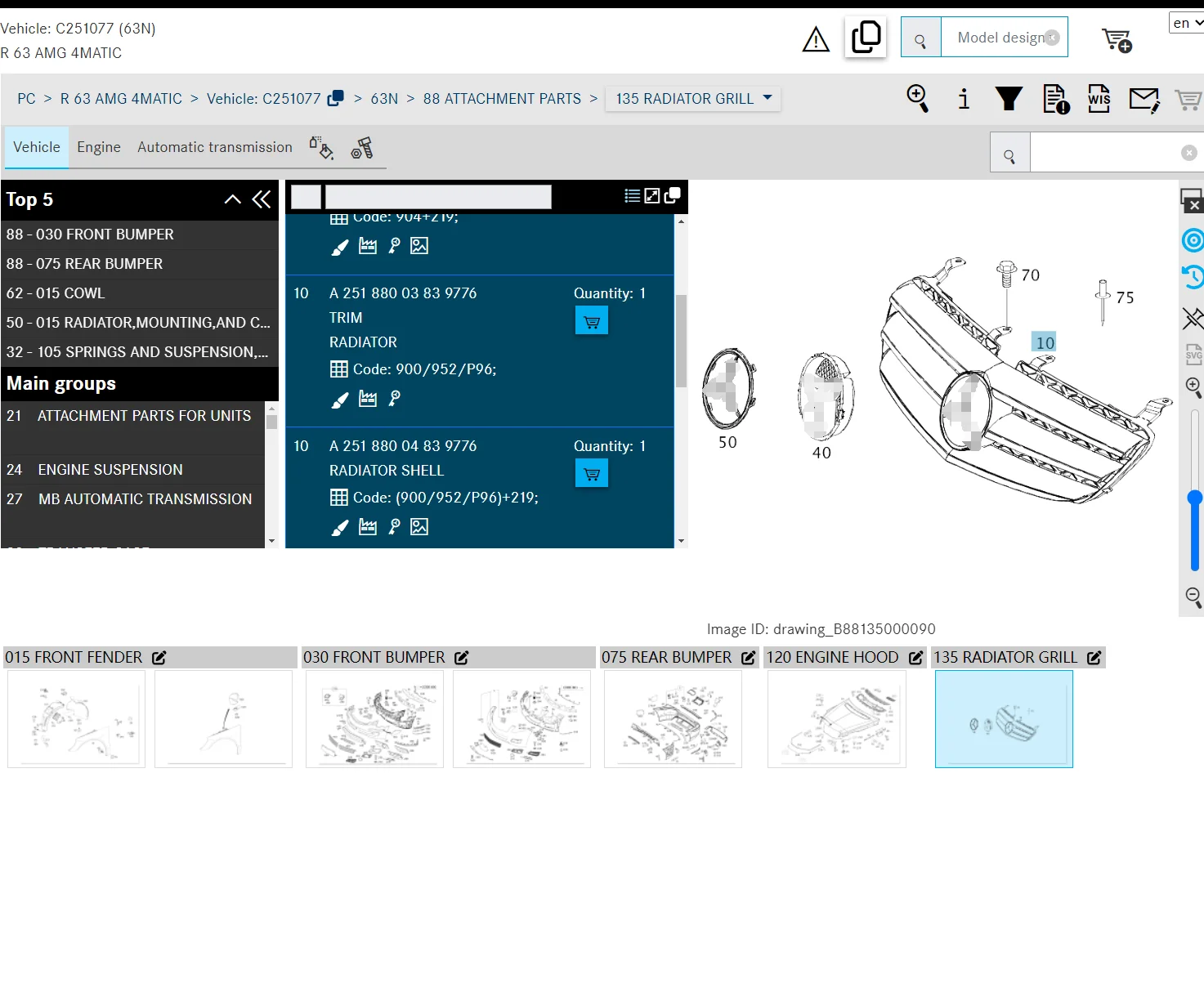Open the WIS document icon
The height and width of the screenshot is (983, 1204).
tap(1099, 99)
